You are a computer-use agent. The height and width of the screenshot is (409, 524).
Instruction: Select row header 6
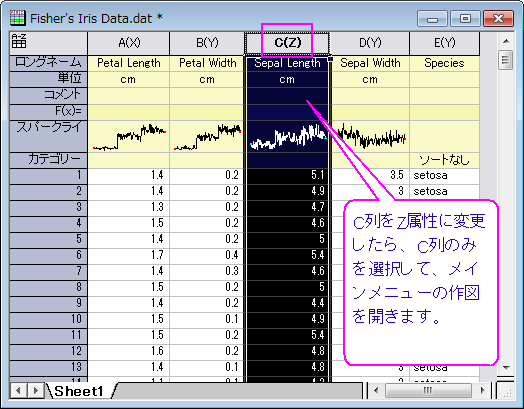click(x=48, y=255)
